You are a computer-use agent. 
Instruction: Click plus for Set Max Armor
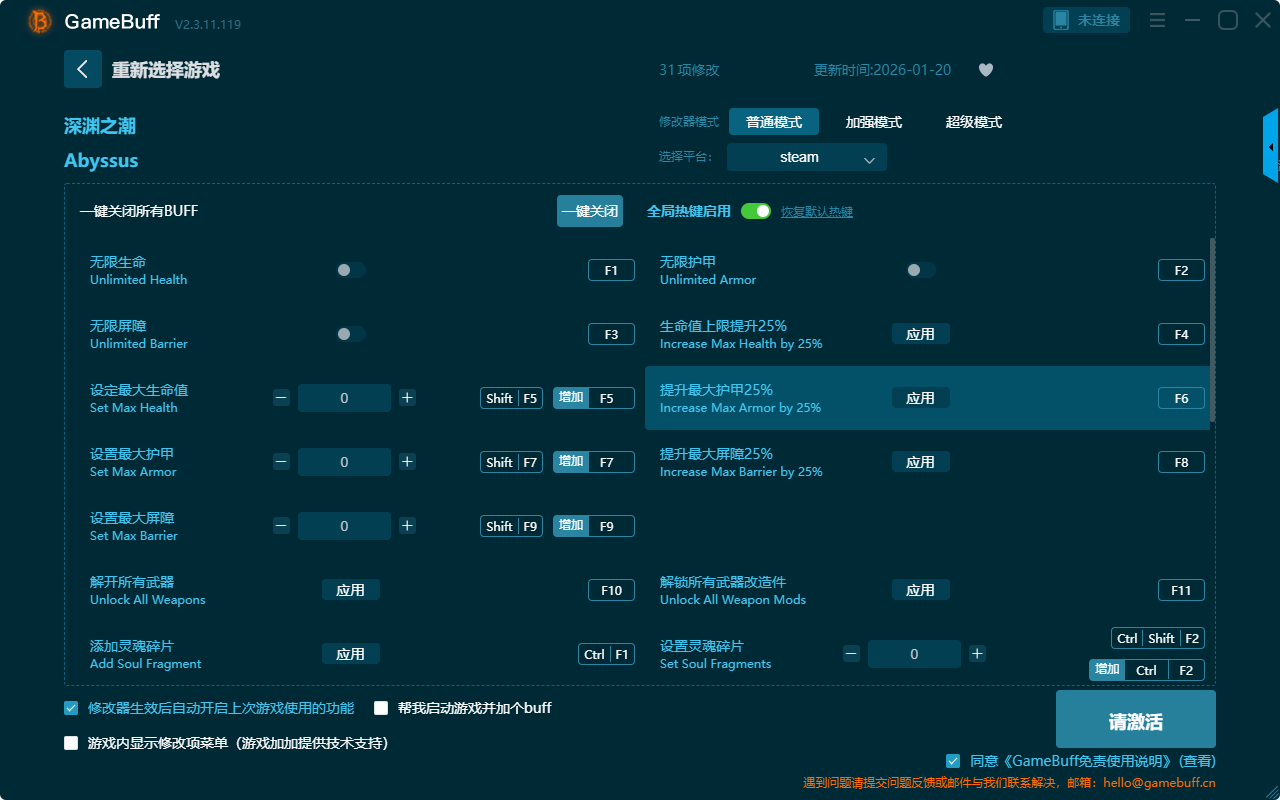coord(407,462)
